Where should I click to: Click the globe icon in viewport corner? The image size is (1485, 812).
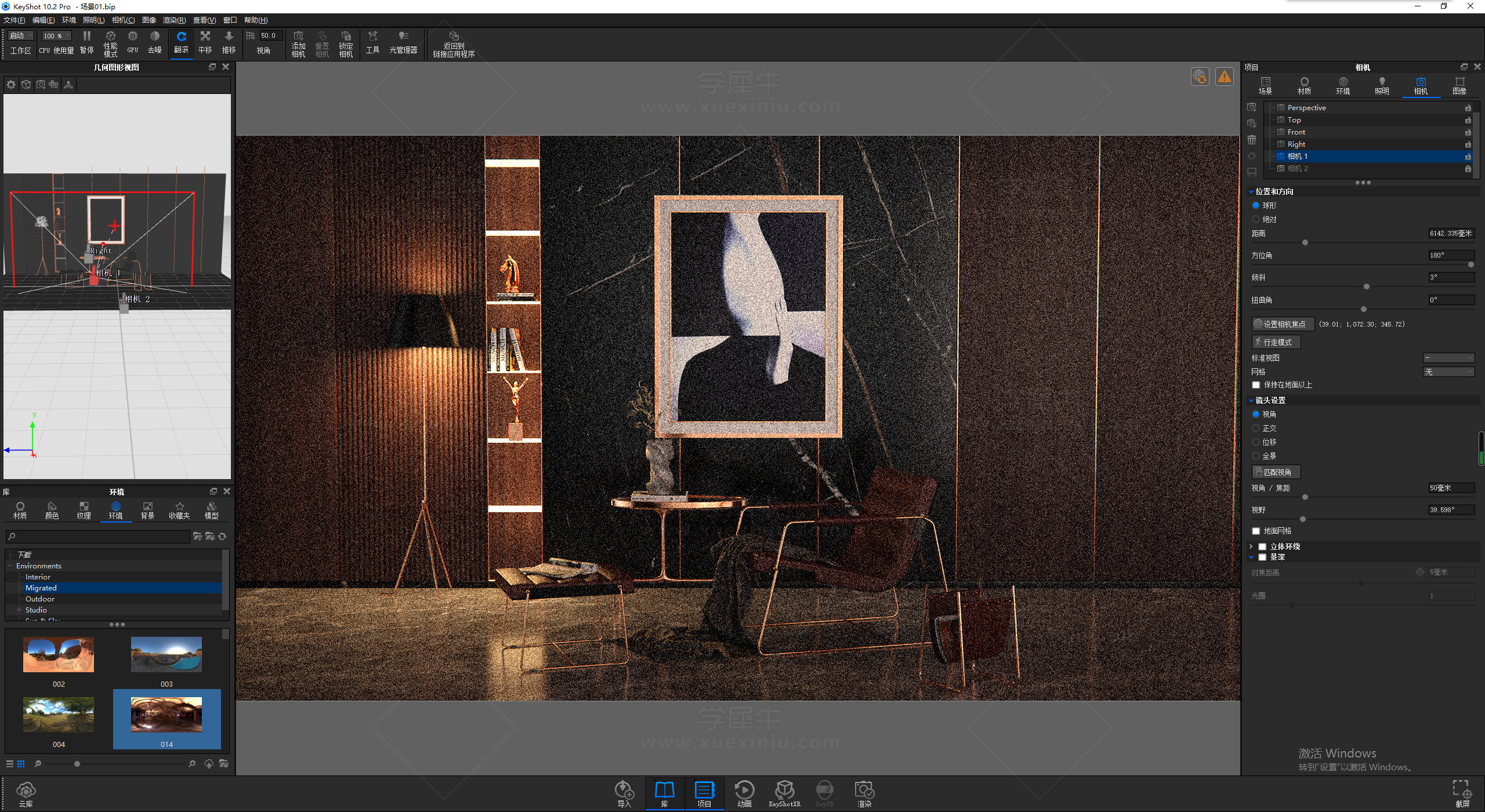pos(1200,77)
